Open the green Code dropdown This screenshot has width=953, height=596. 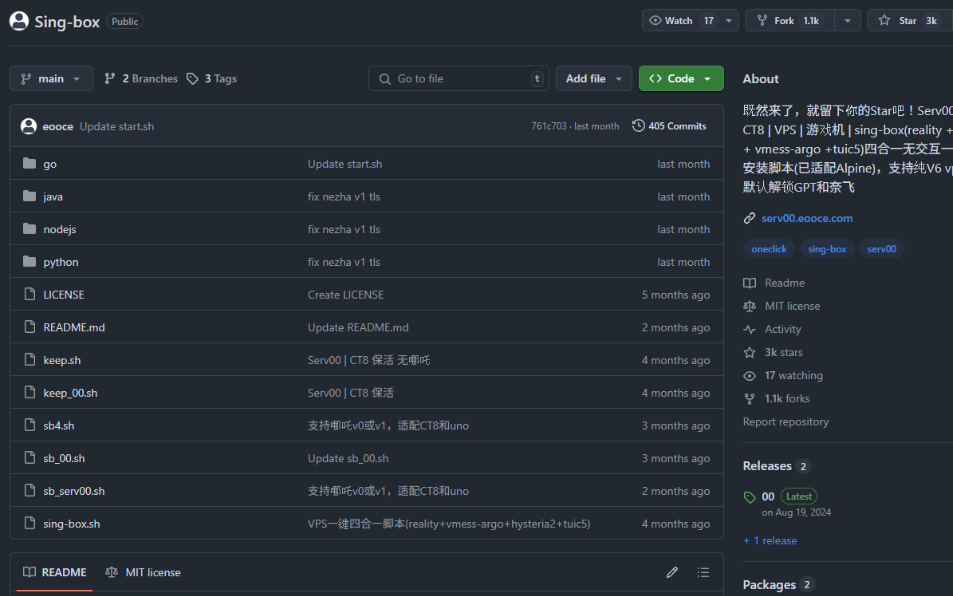[x=681, y=78]
